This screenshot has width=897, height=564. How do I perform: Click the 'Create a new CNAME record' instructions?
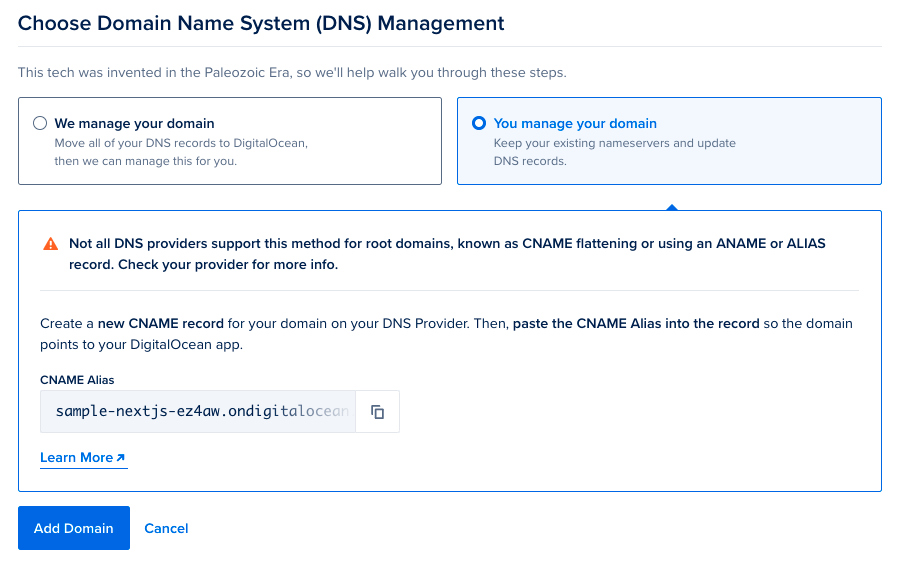coord(446,334)
